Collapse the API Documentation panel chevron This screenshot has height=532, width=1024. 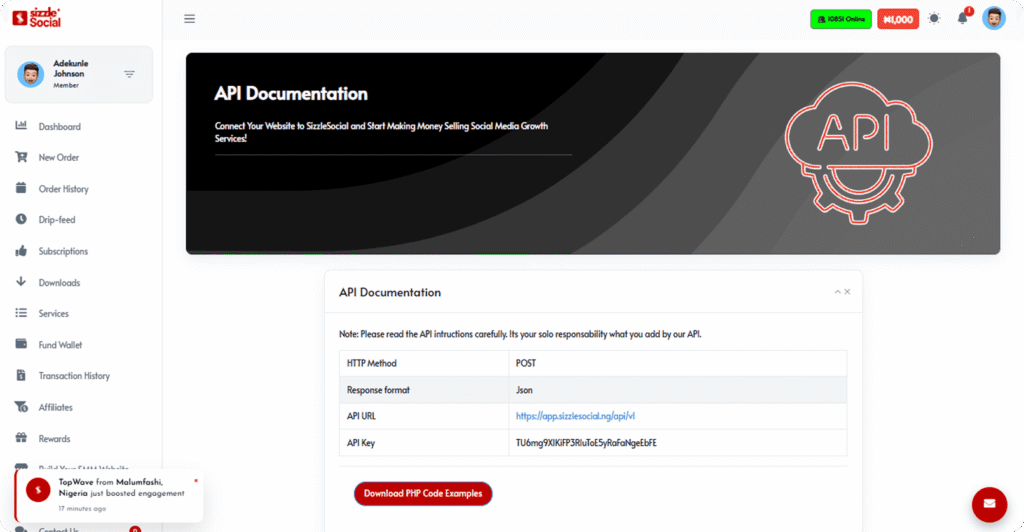coord(837,292)
